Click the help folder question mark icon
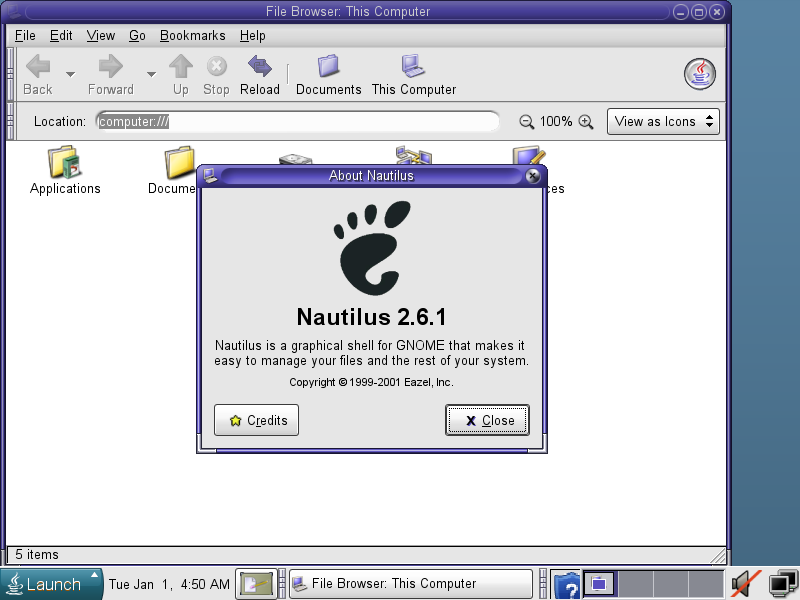Viewport: 800px width, 600px height. click(x=566, y=585)
